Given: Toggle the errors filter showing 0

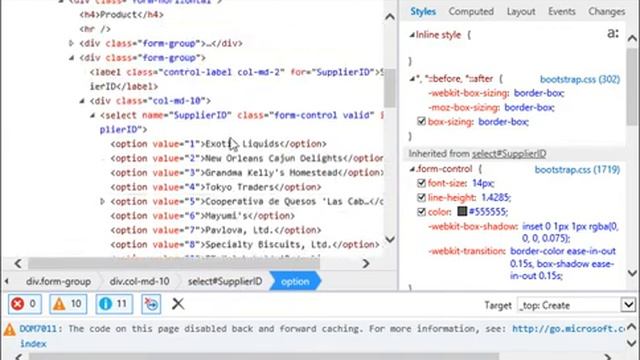Looking at the screenshot, I should 25,304.
